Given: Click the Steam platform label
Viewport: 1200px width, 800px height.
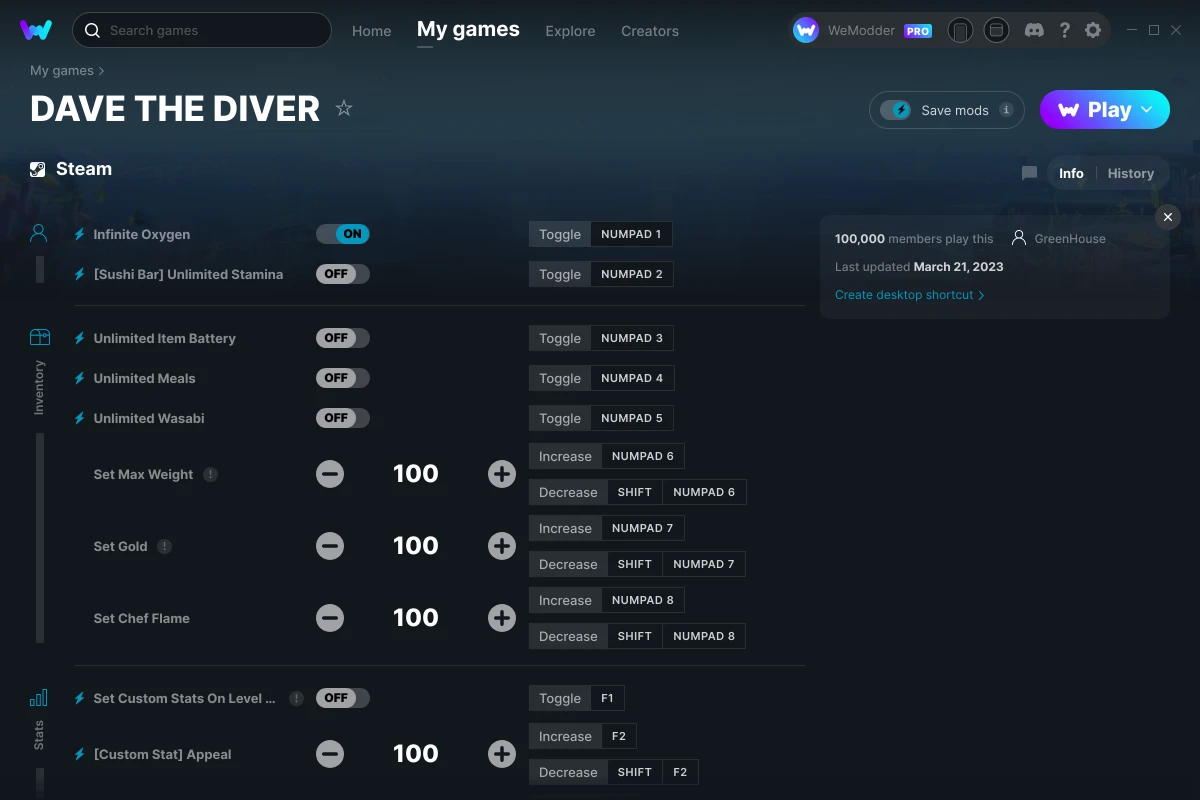Looking at the screenshot, I should tap(71, 169).
